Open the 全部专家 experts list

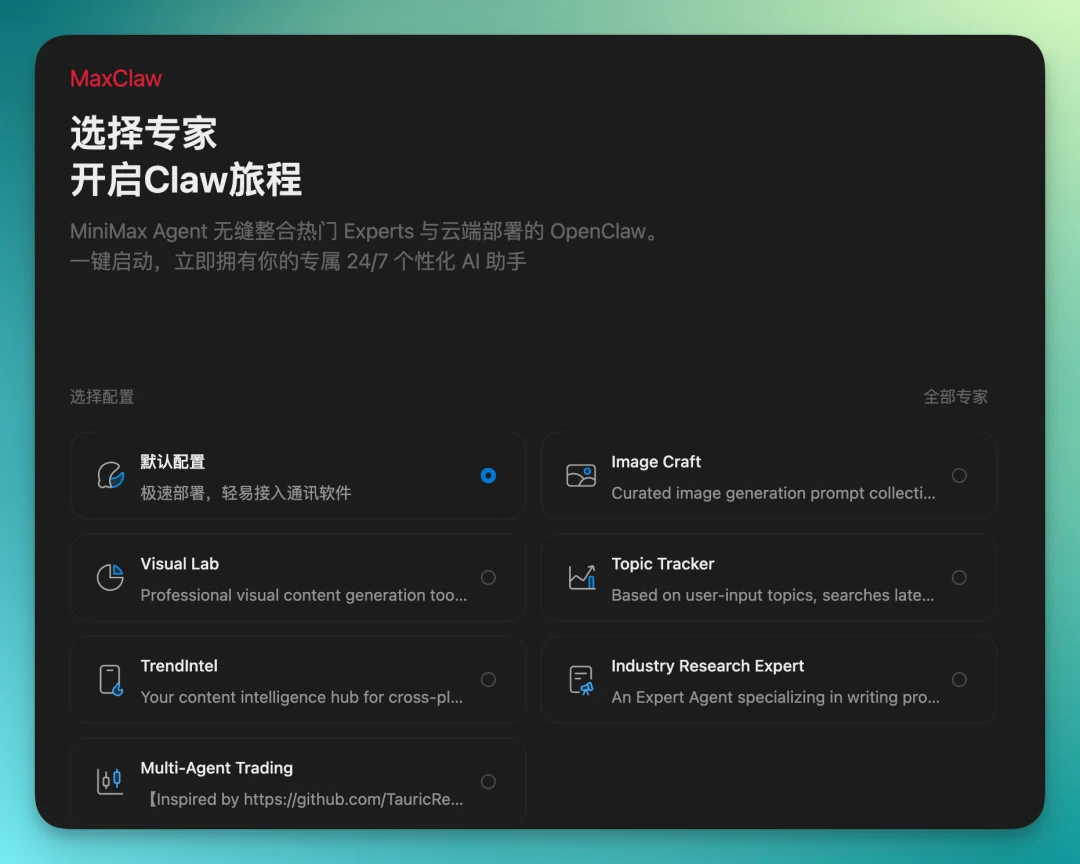pyautogui.click(x=956, y=396)
